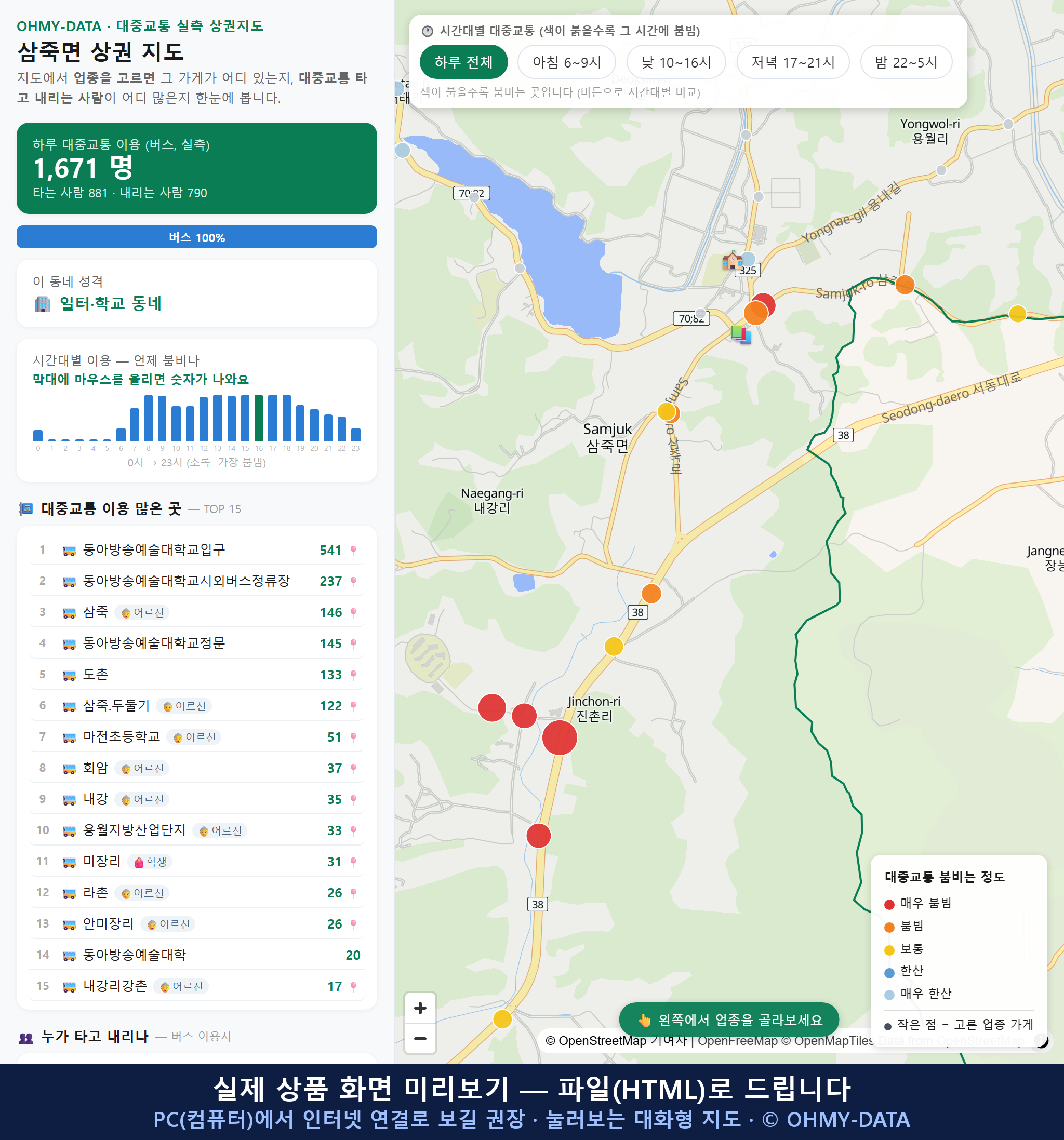Click bus icon in 동아방송예술대학 20 row
1064x1140 pixels.
click(69, 955)
